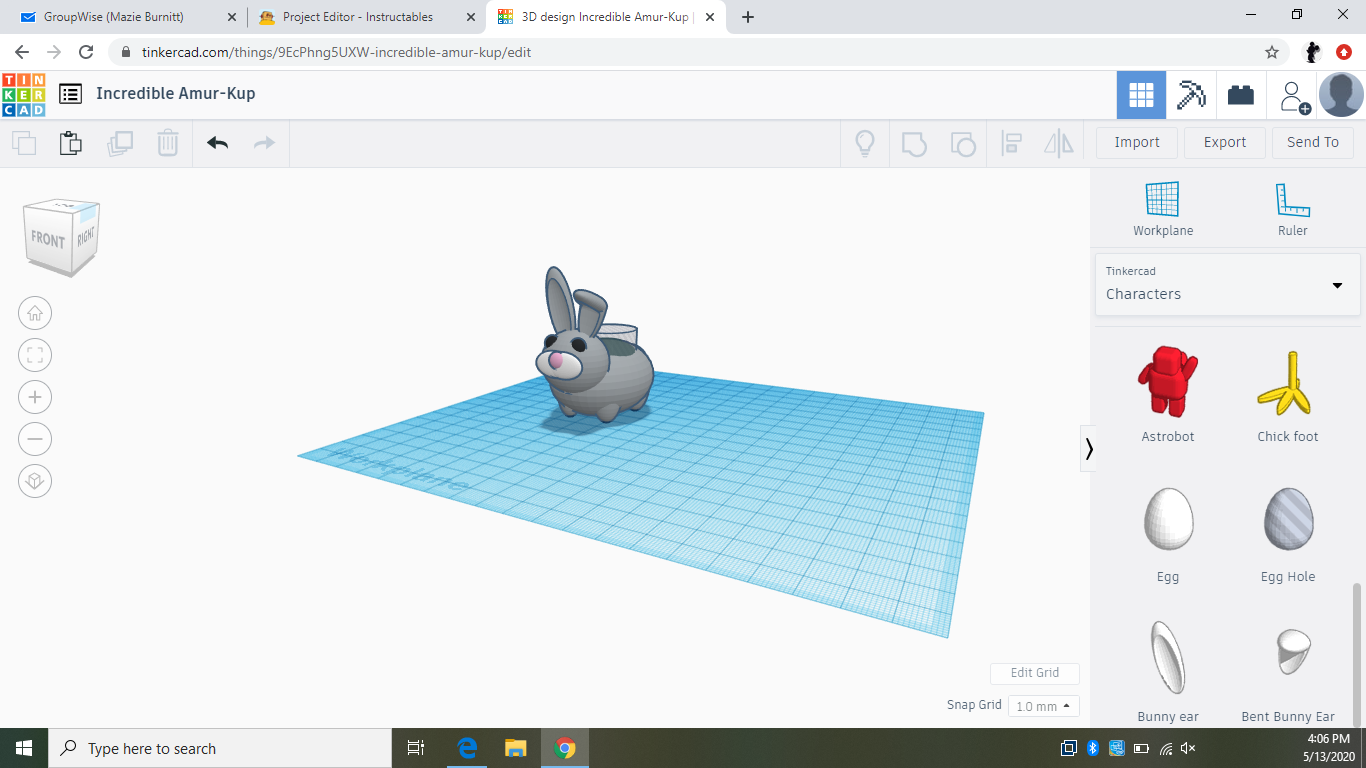Undo the last action

click(217, 143)
